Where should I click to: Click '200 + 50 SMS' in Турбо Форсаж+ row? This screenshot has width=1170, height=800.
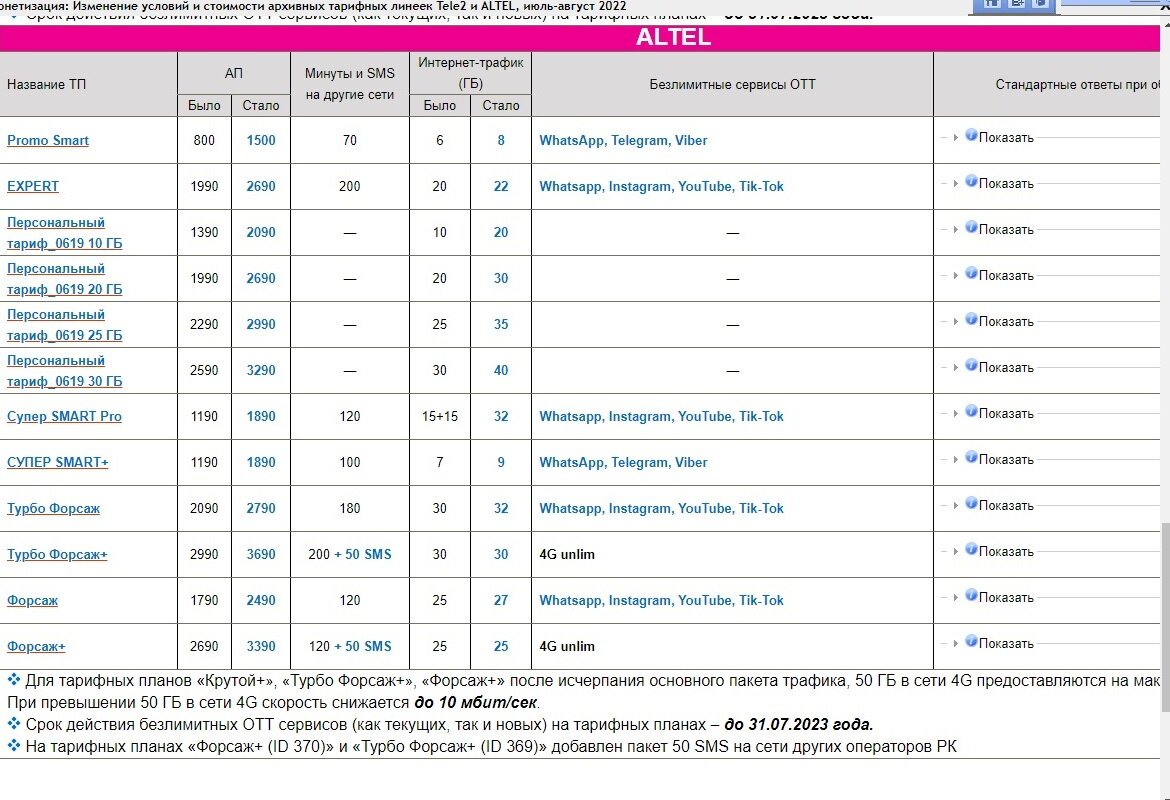tap(349, 554)
